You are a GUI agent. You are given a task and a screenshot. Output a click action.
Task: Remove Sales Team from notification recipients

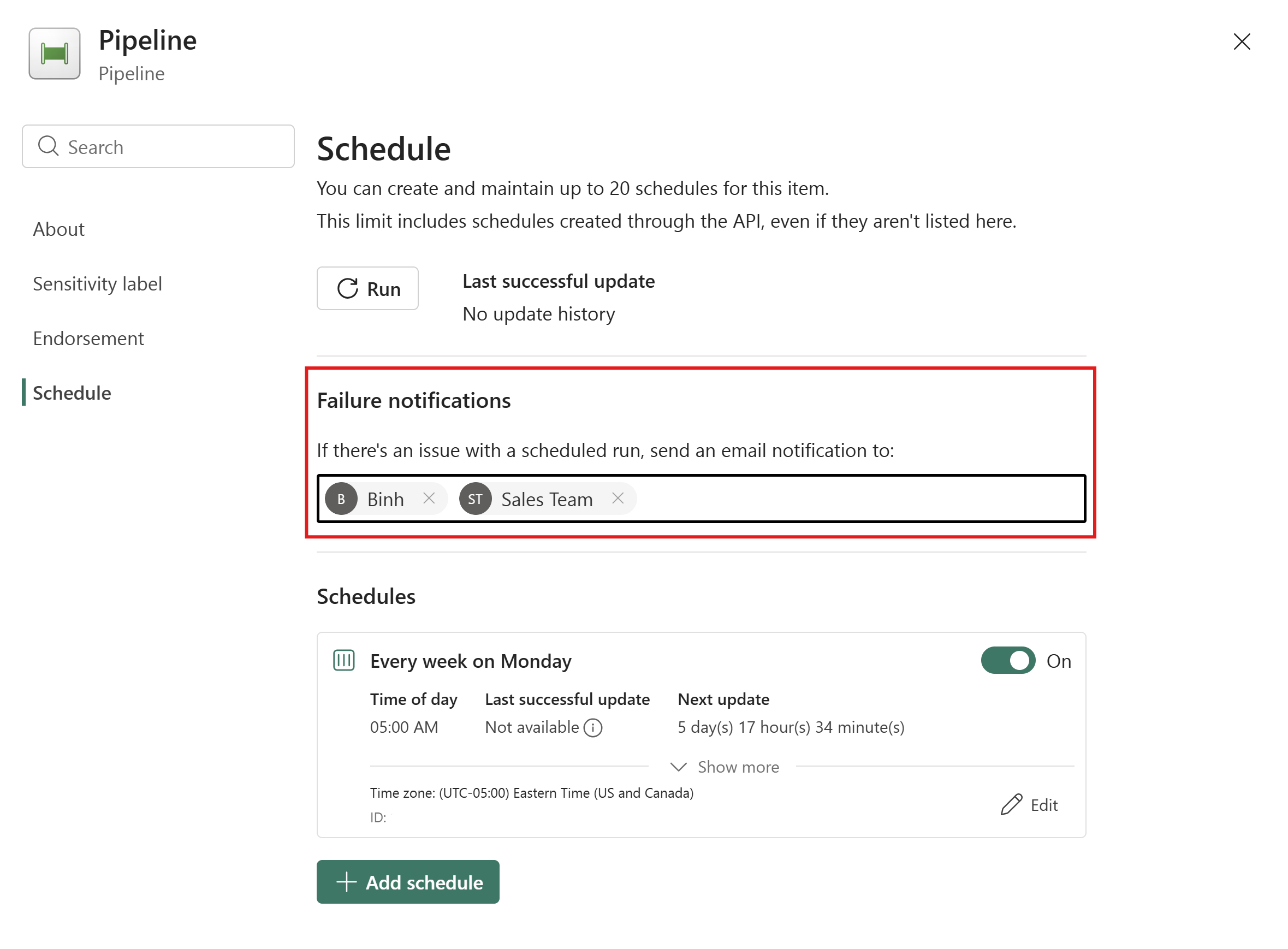(x=618, y=498)
